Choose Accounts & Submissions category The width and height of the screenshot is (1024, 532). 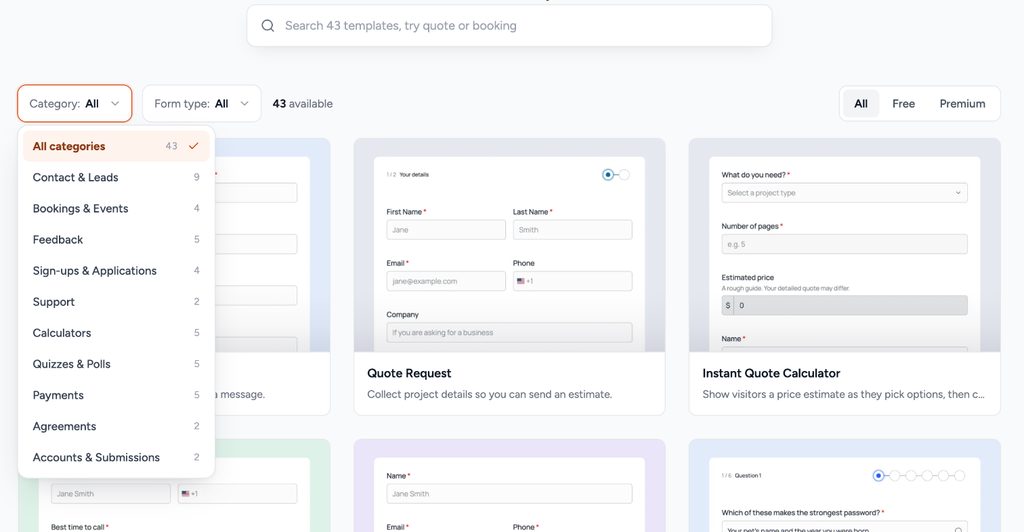116,458
